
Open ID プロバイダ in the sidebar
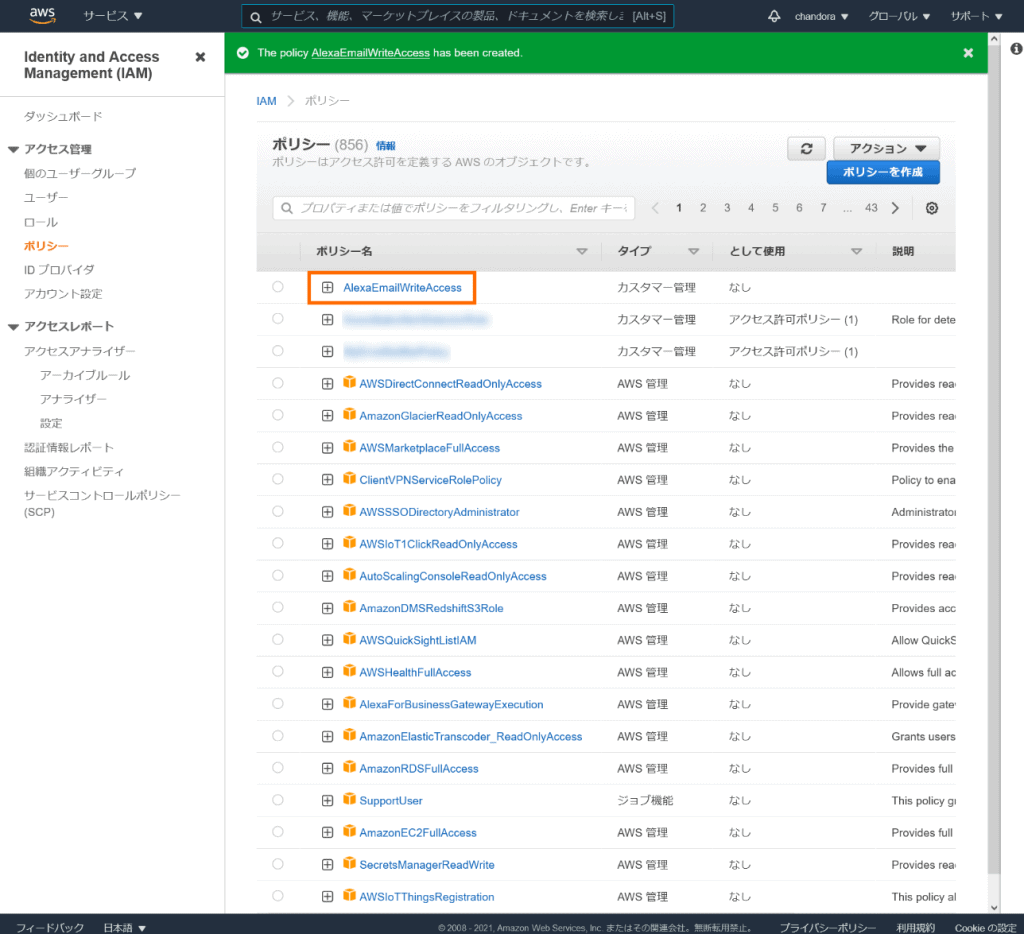click(59, 270)
